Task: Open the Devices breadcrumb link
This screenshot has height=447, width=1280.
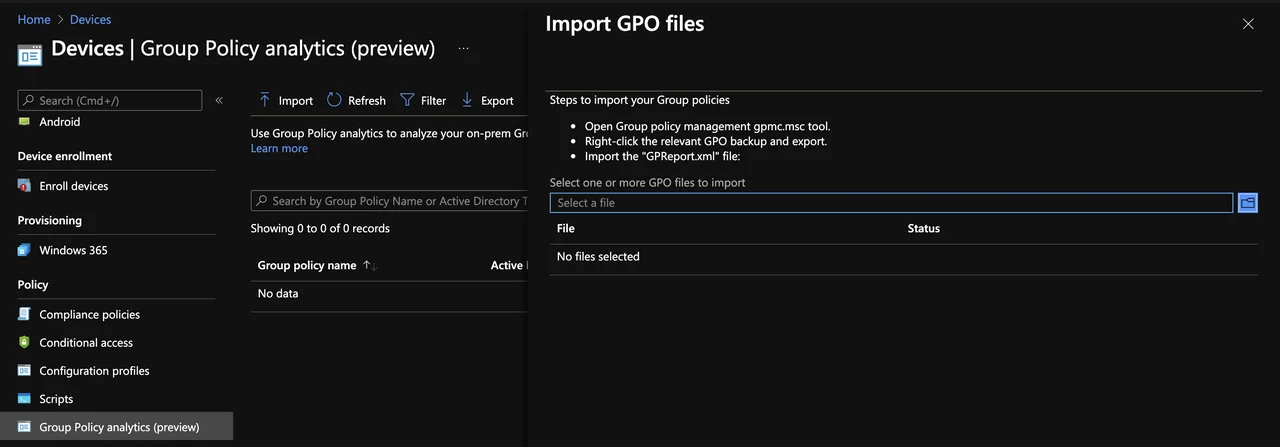Action: click(x=90, y=19)
